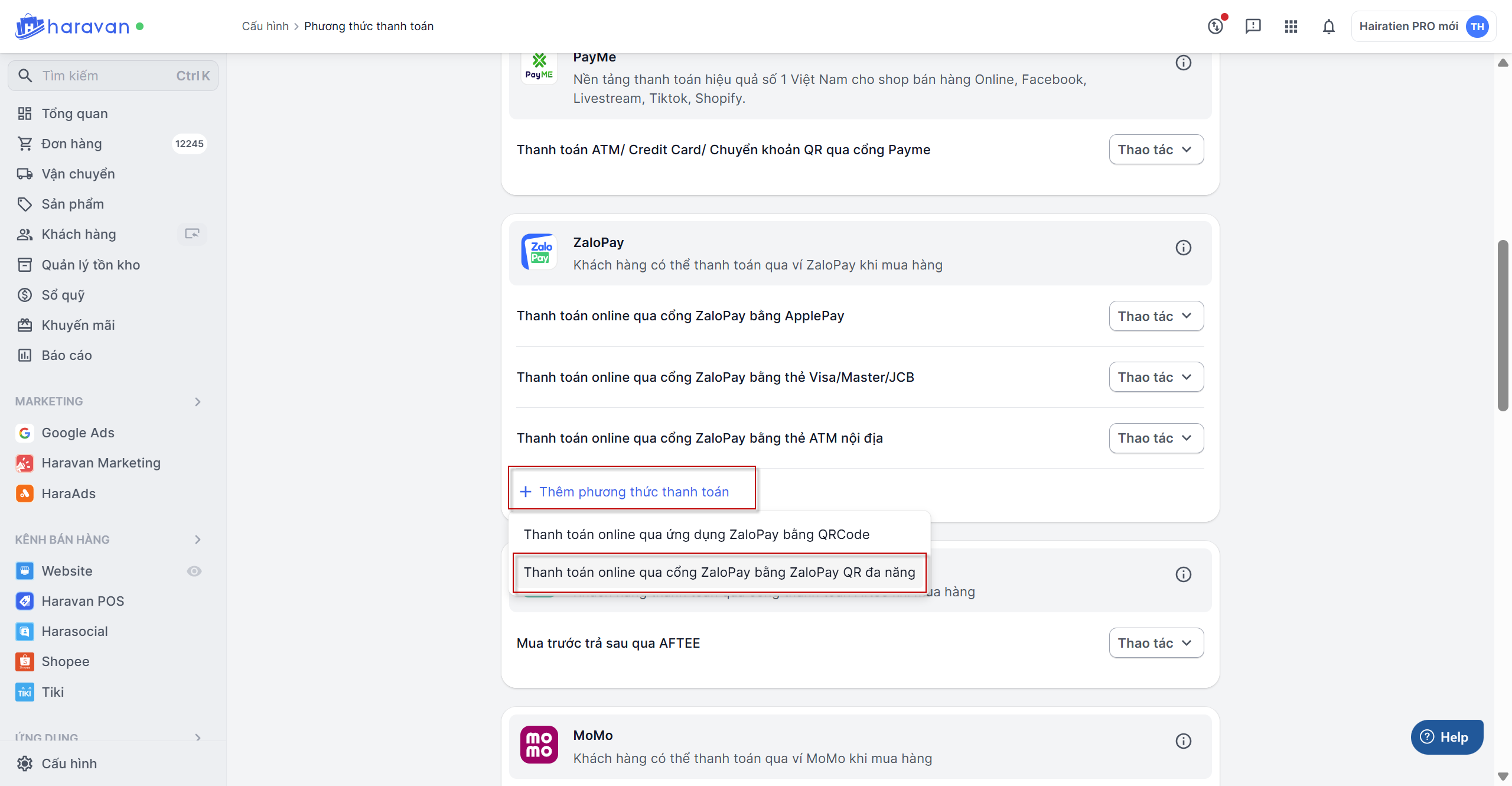
Task: Open the apps grid icon
Action: 1291,27
